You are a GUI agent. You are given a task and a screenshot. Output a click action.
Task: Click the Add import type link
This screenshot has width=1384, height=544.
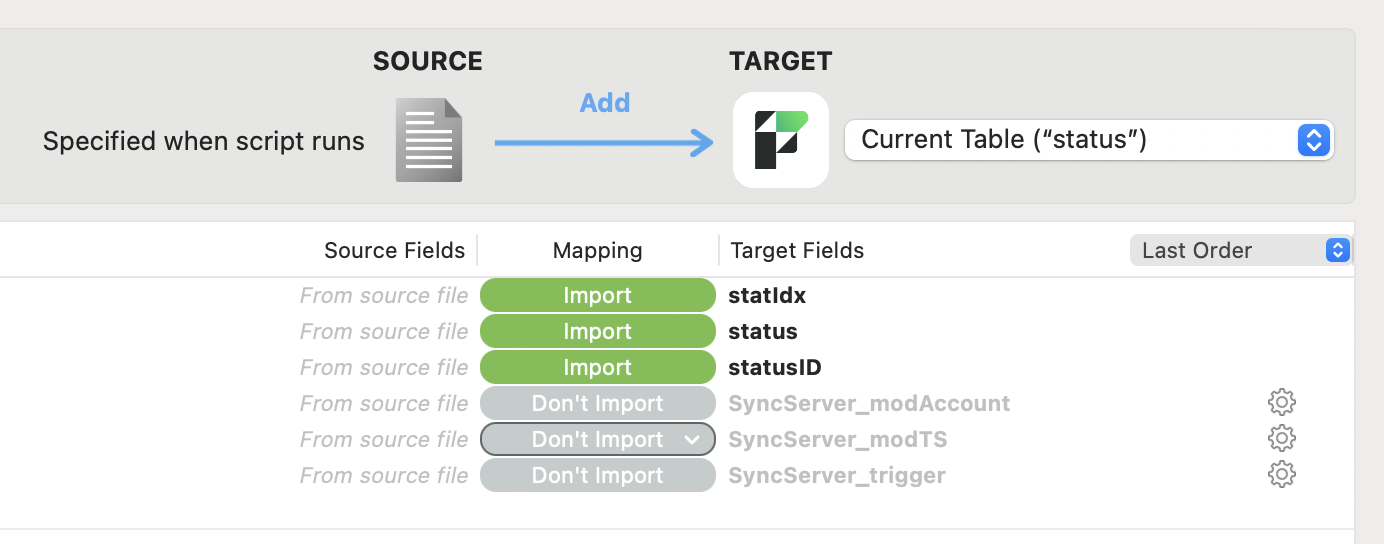(x=605, y=103)
